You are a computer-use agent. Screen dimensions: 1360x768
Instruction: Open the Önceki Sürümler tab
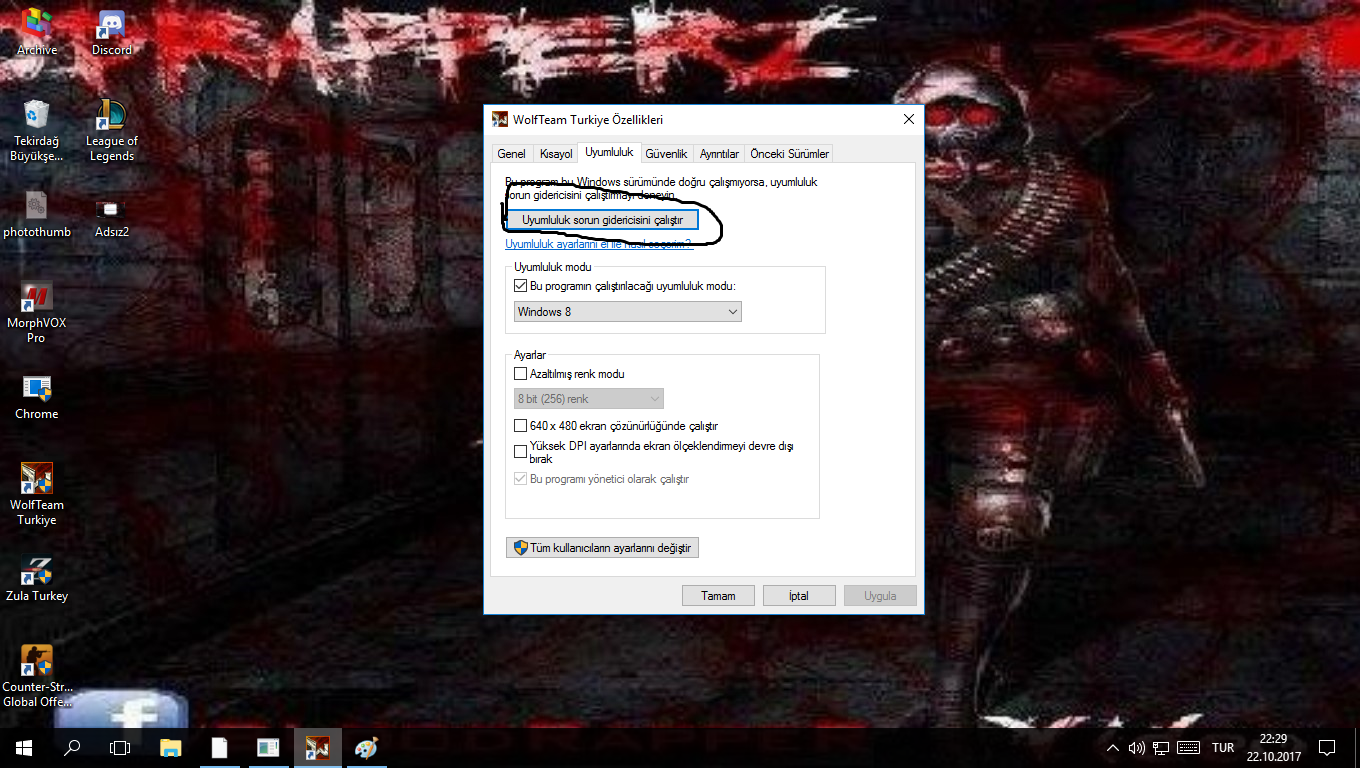(x=789, y=154)
